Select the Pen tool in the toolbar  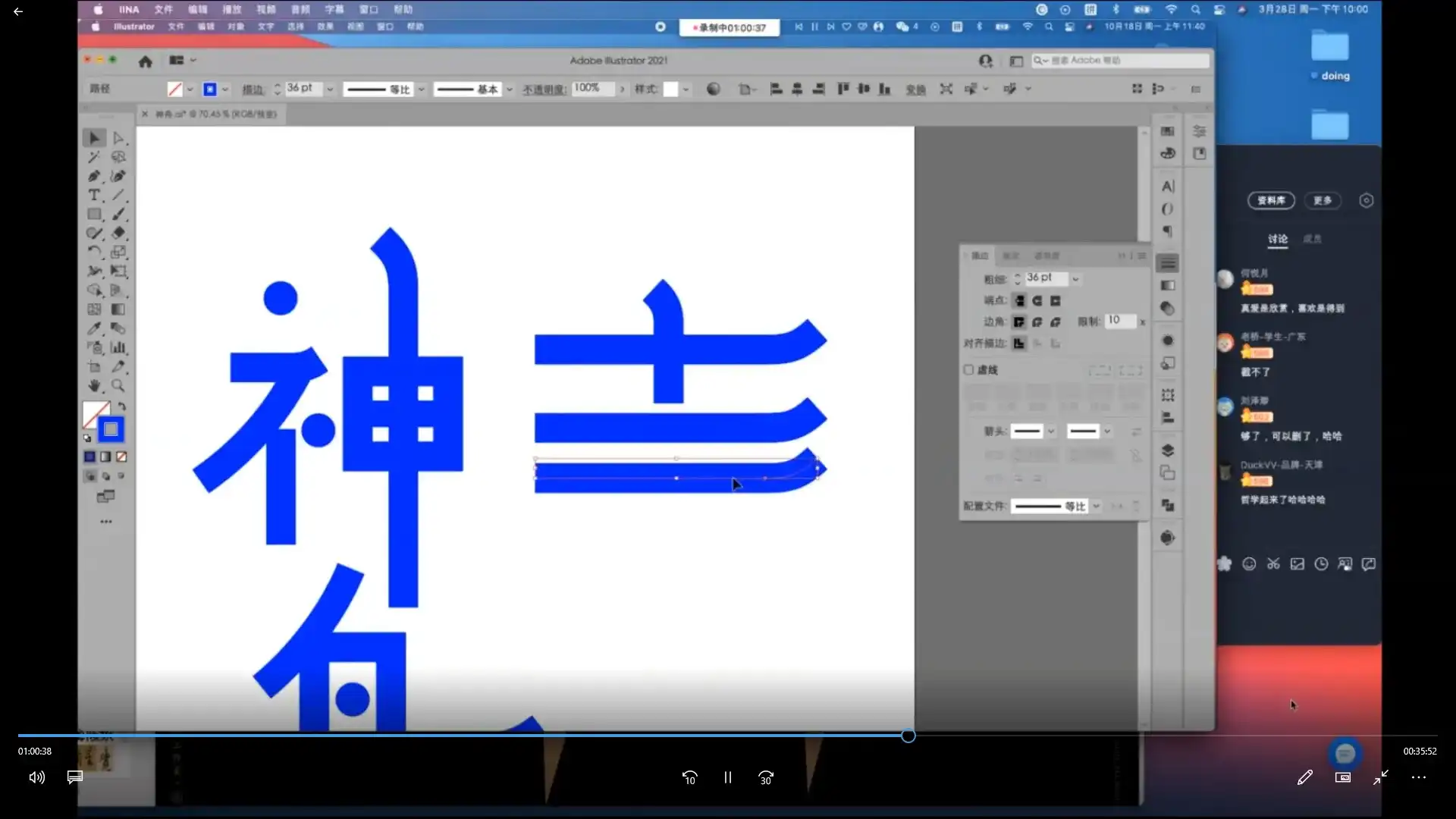click(x=93, y=176)
